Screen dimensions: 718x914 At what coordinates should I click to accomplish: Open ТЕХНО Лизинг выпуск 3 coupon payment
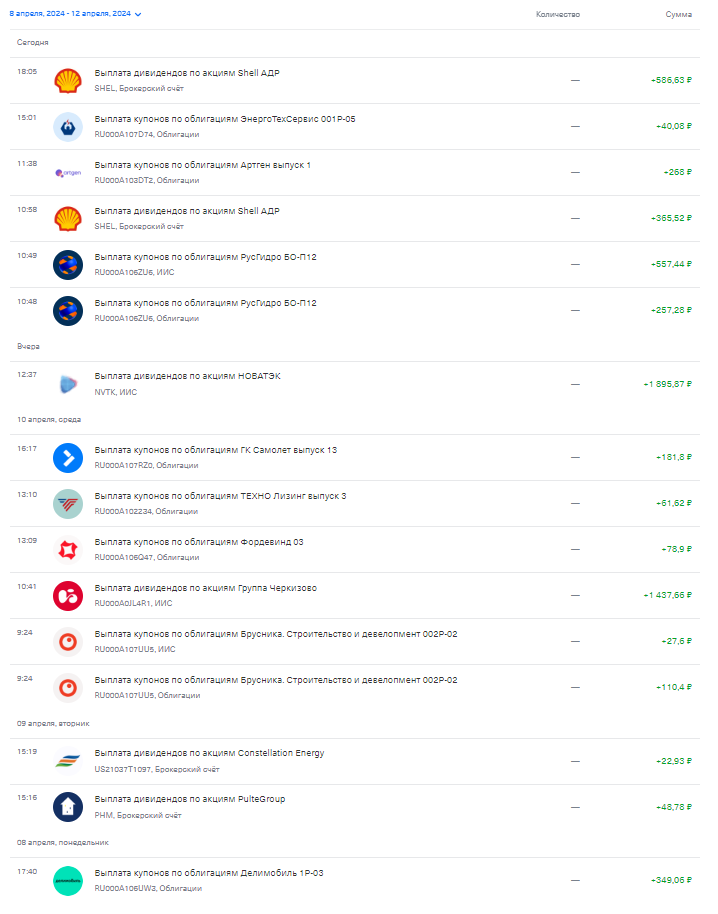coord(355,504)
